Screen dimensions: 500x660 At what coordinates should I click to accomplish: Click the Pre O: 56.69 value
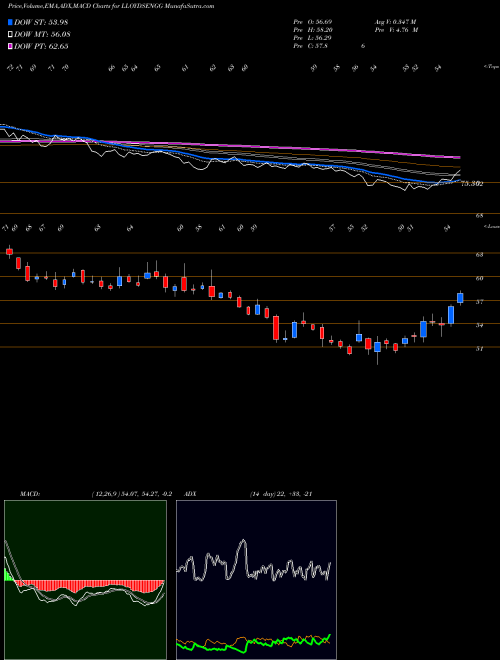(x=314, y=22)
